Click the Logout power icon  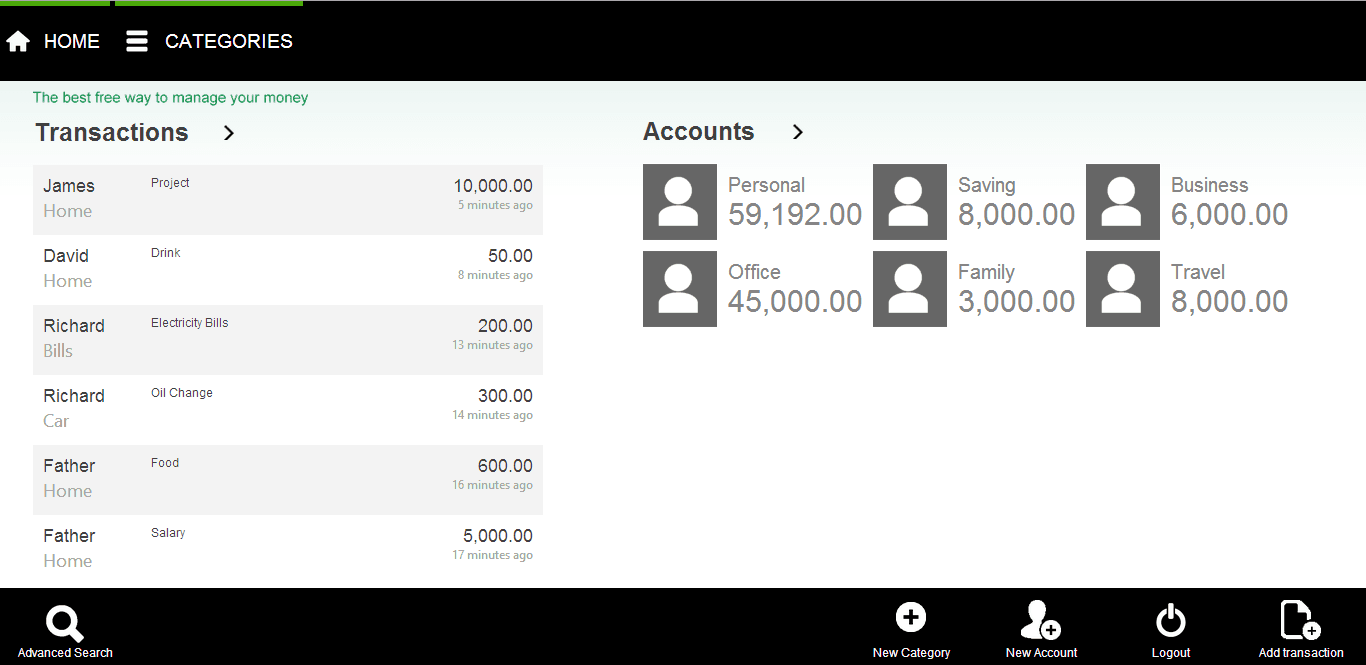point(1171,620)
